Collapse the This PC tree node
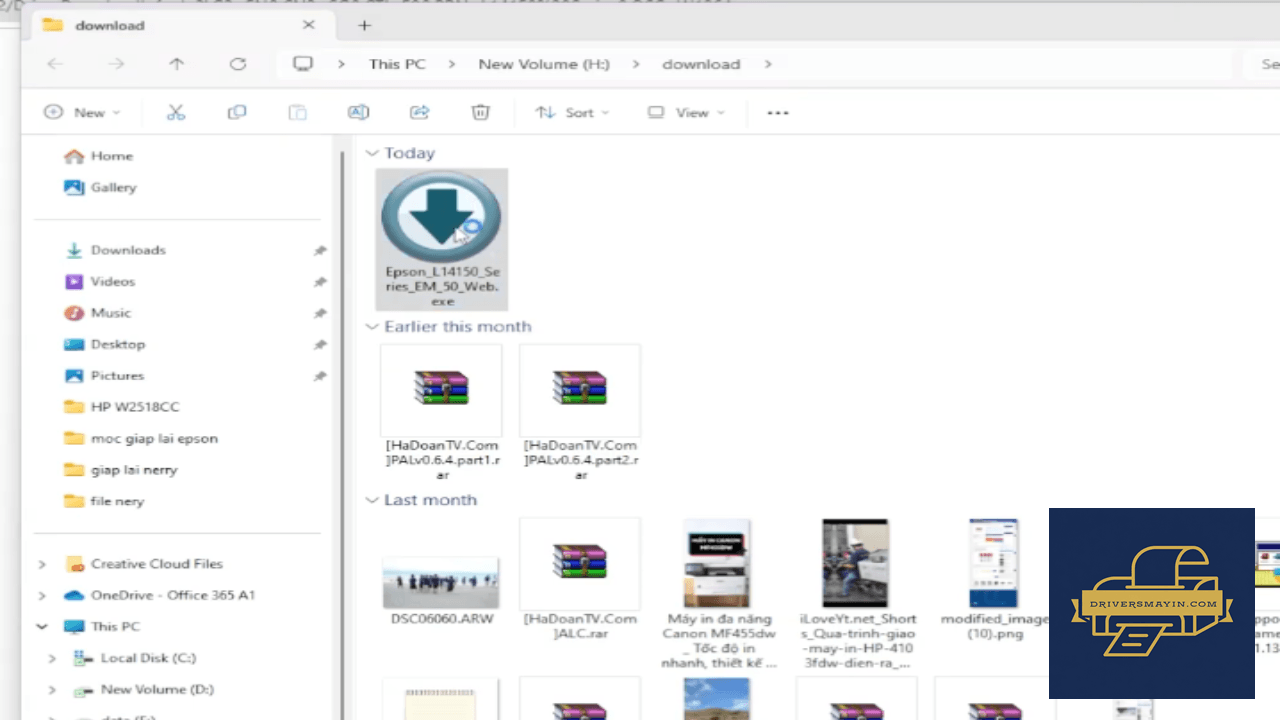1280x720 pixels. [x=41, y=626]
